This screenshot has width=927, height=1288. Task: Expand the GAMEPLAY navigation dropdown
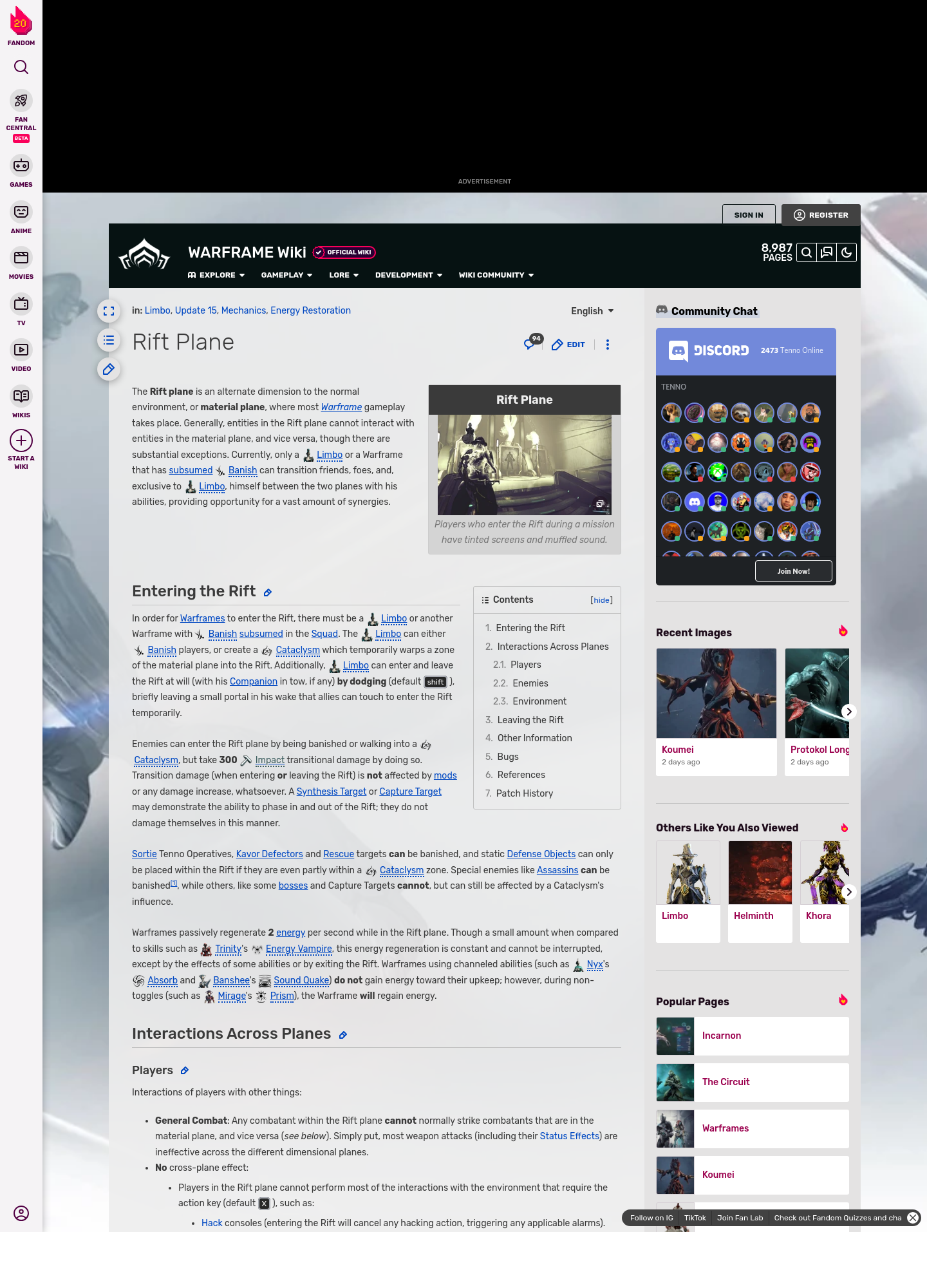pos(287,275)
